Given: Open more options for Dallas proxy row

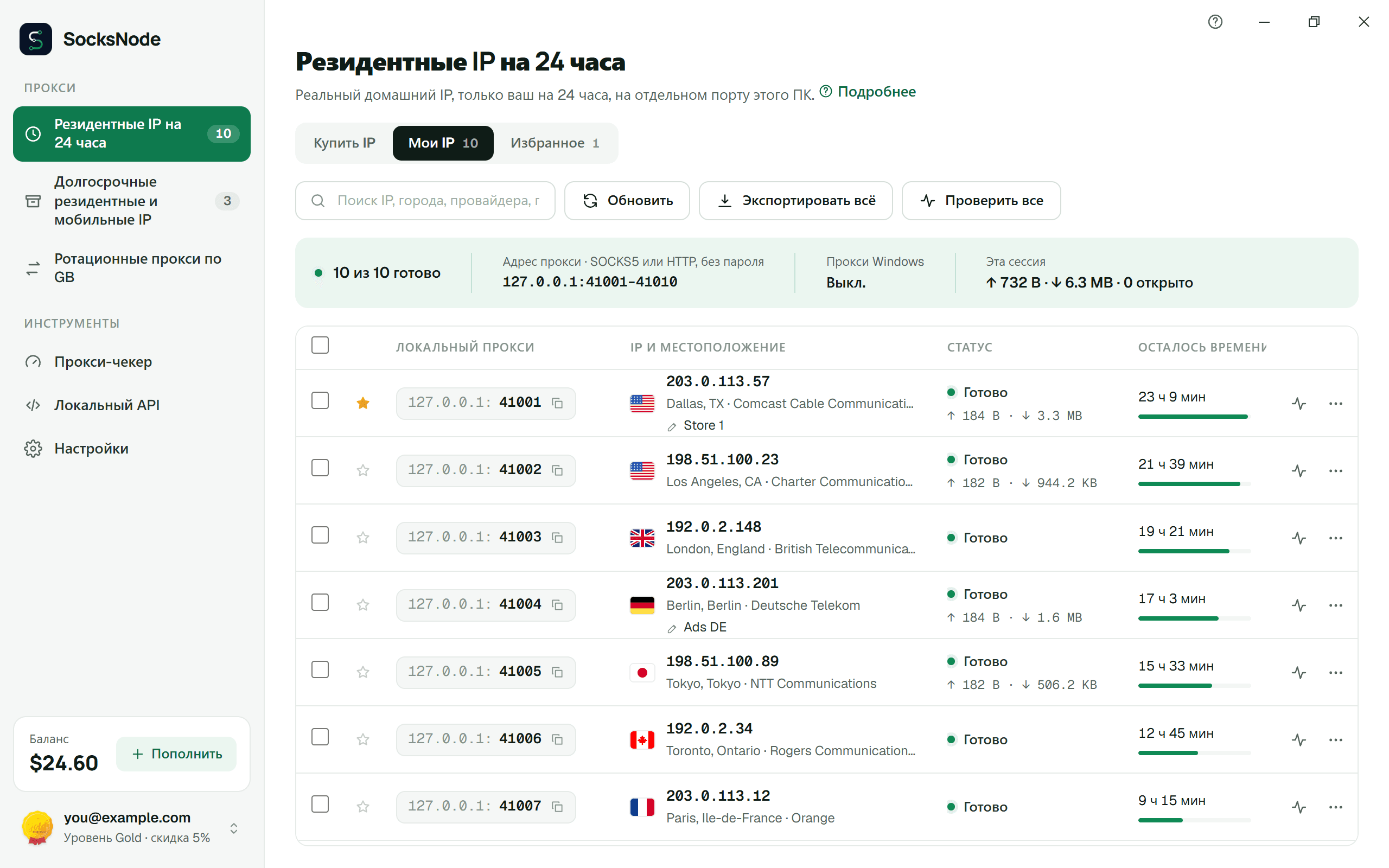Looking at the screenshot, I should [1335, 403].
